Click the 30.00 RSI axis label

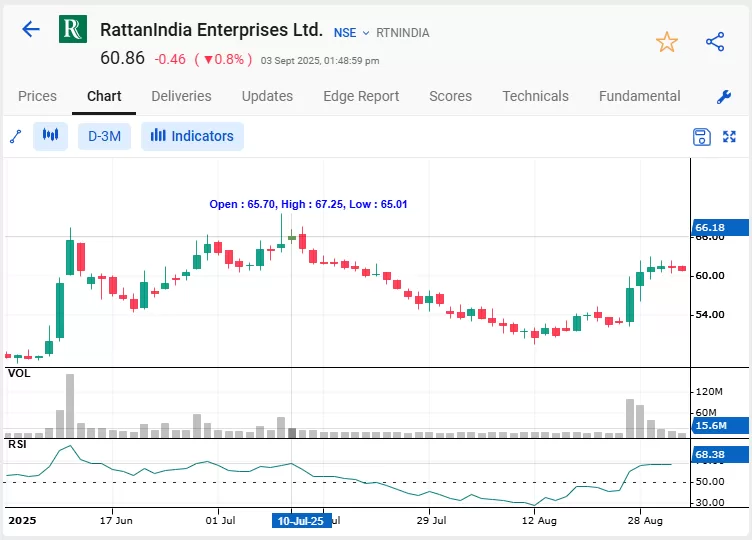710,503
